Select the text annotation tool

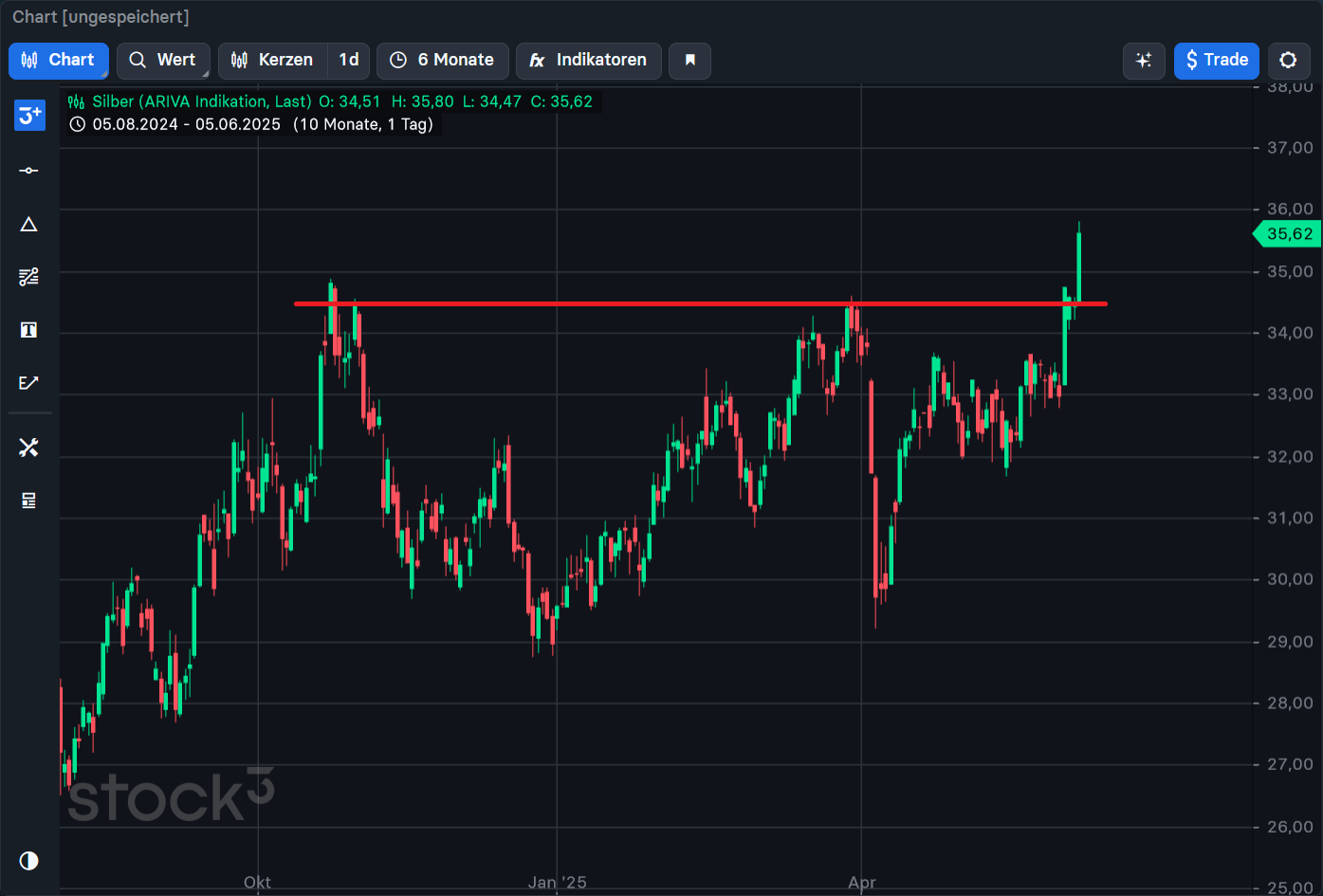[x=28, y=330]
